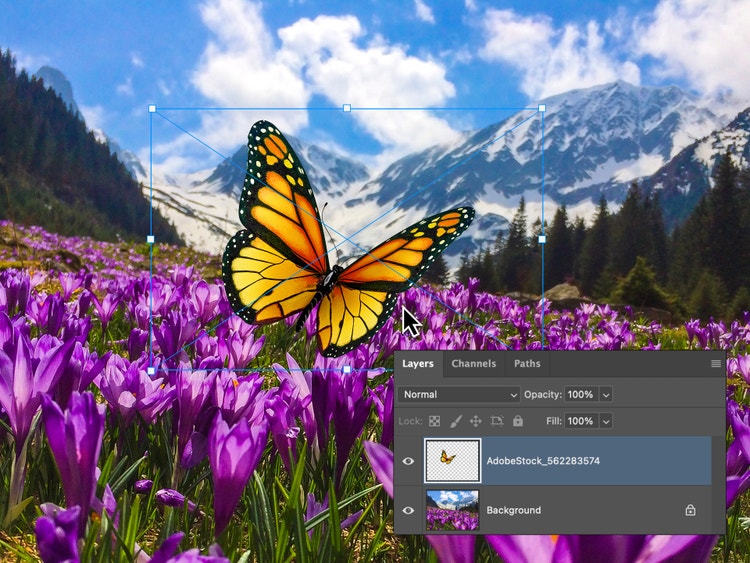
Task: Click the Background layer name
Action: click(514, 510)
